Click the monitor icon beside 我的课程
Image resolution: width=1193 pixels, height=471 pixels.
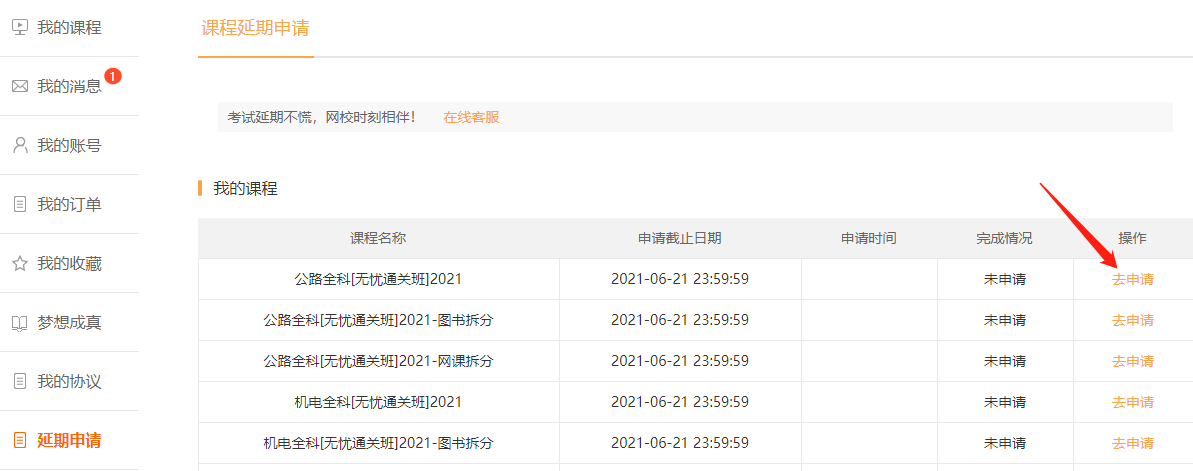pyautogui.click(x=20, y=27)
